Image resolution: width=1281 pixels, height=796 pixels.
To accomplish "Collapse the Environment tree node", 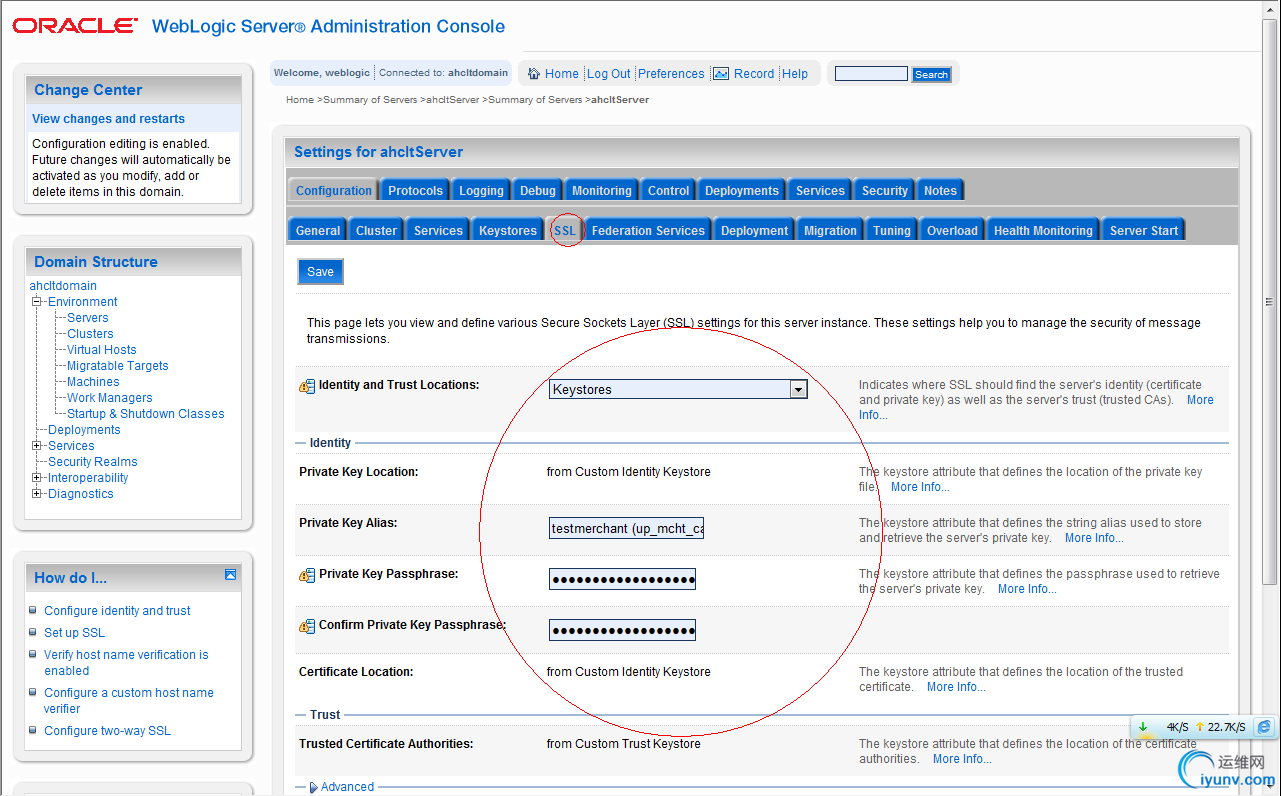I will (37, 302).
